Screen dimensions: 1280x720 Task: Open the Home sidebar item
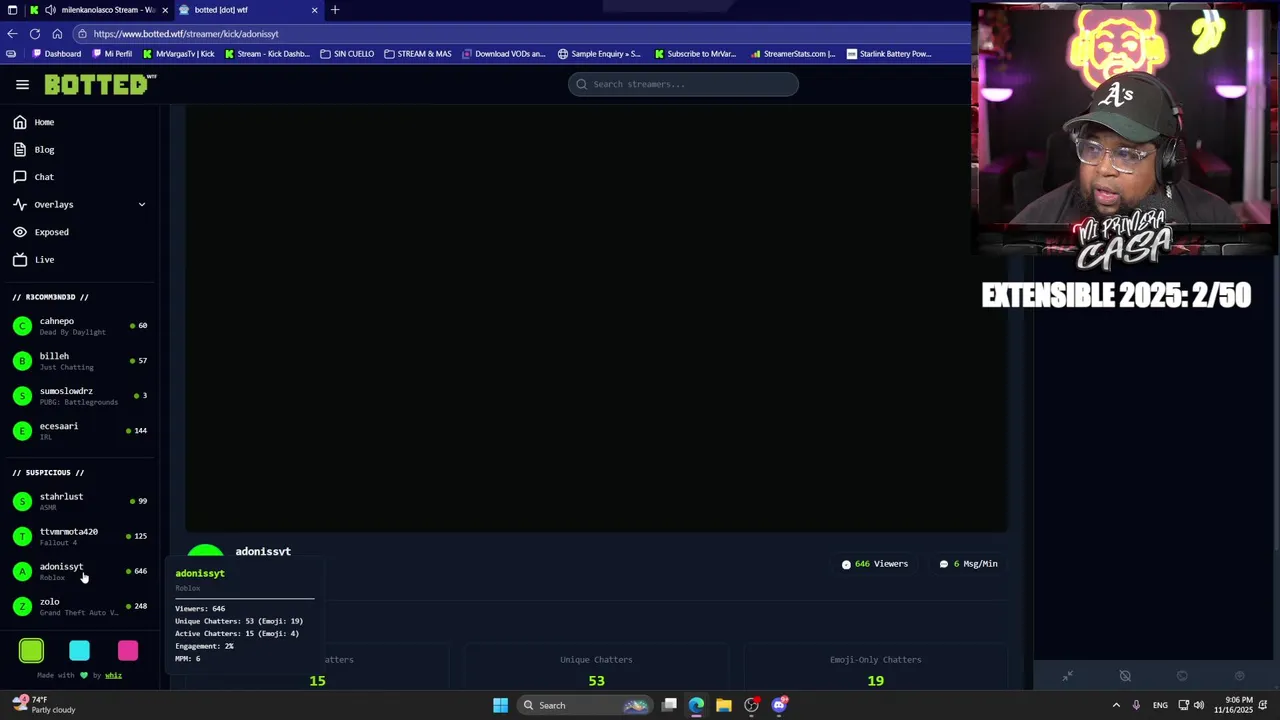tap(80, 122)
